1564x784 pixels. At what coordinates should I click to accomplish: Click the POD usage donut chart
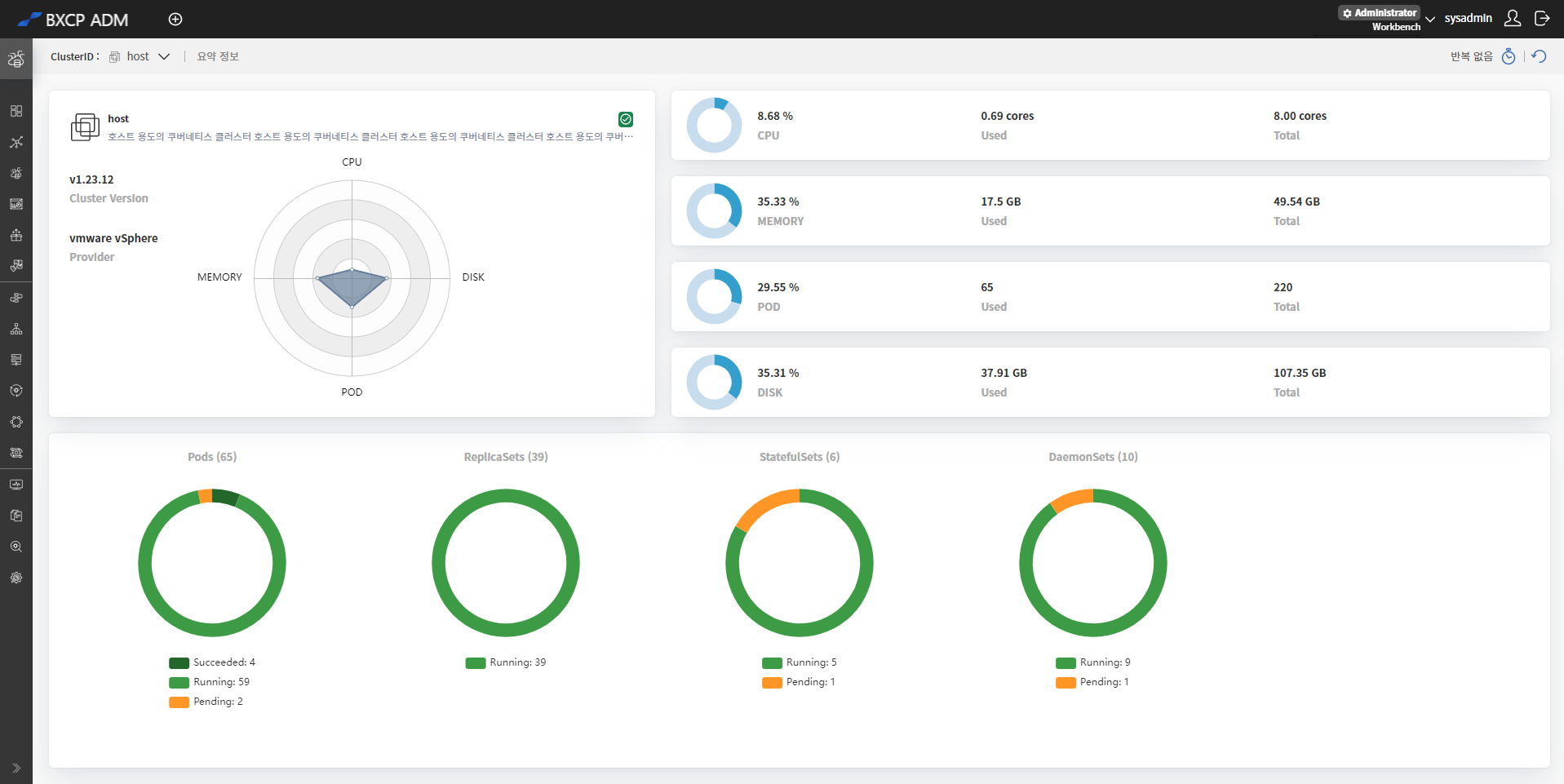714,297
